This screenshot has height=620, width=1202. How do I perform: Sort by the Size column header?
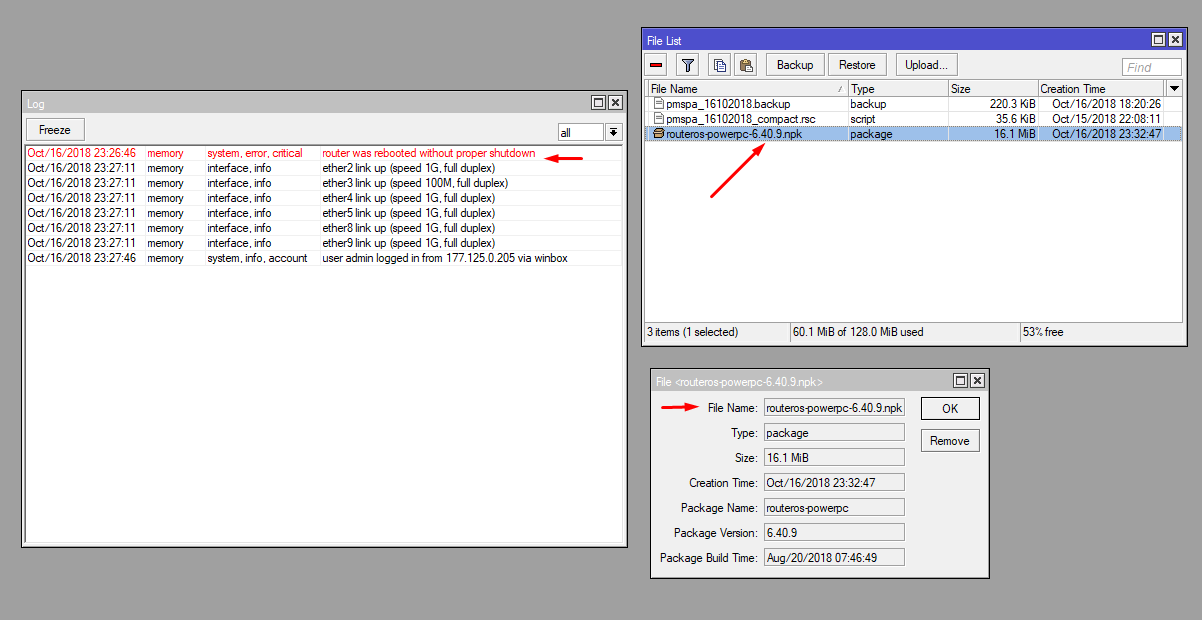pyautogui.click(x=992, y=89)
